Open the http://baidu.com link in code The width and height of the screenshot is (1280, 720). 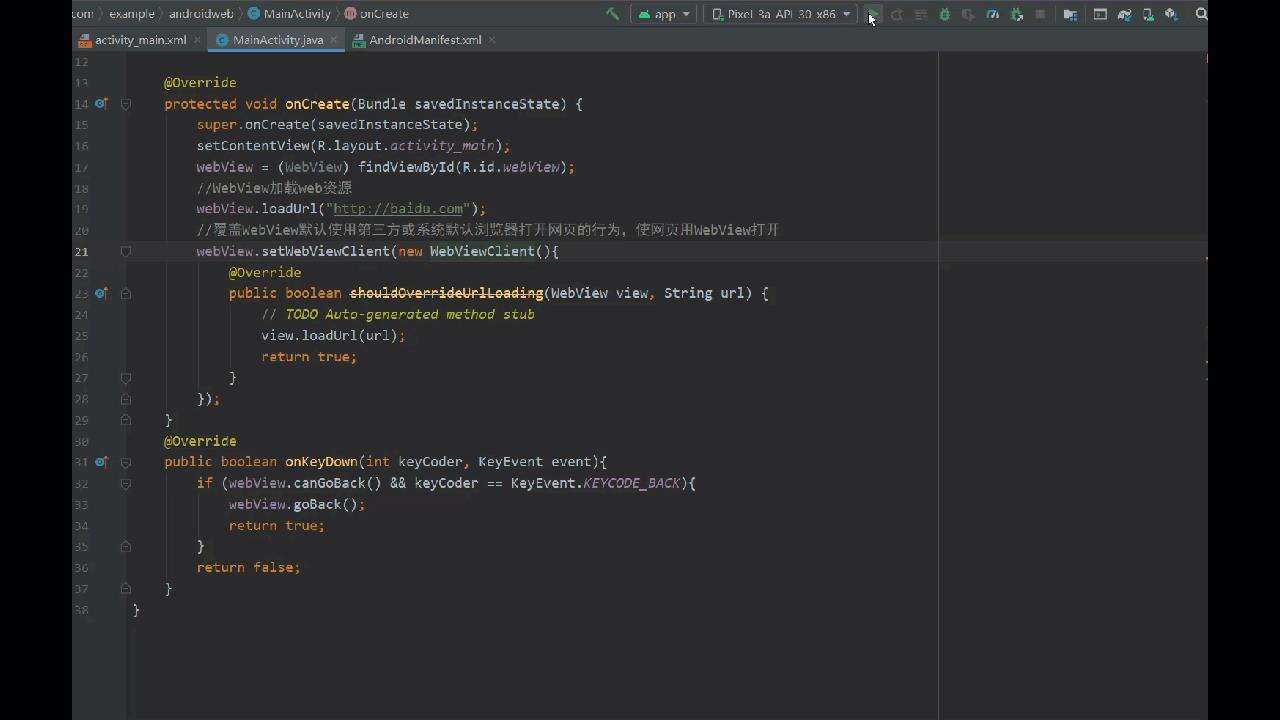tap(398, 209)
